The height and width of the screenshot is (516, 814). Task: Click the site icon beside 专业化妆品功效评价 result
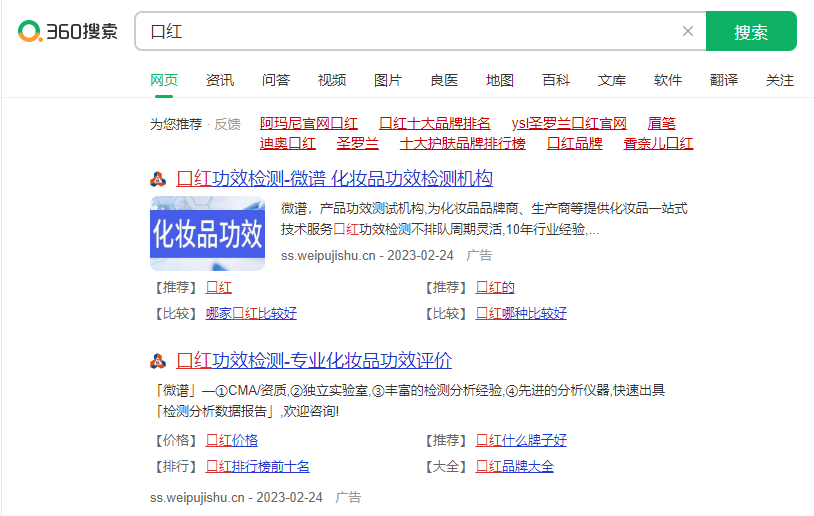[x=158, y=361]
